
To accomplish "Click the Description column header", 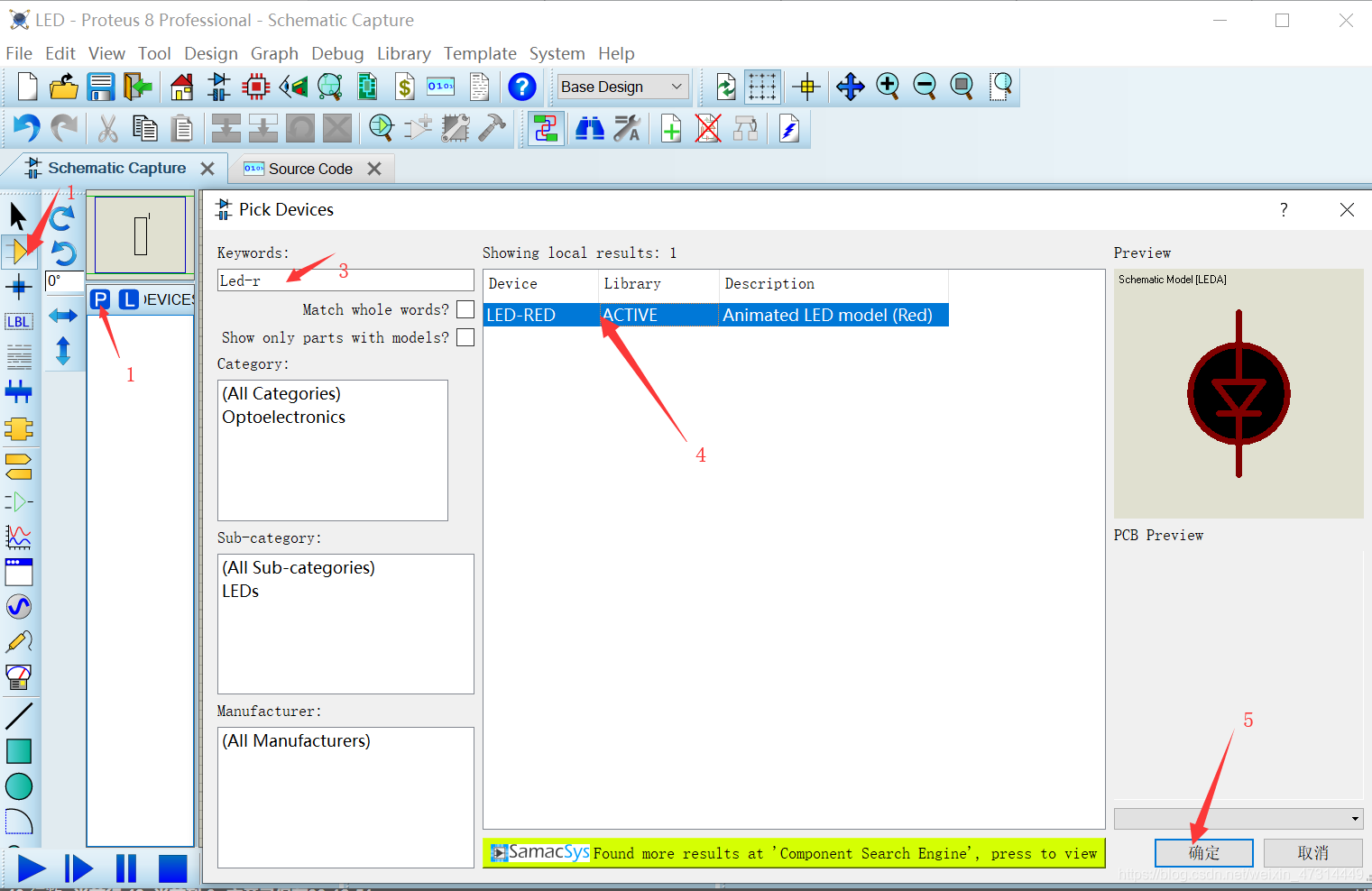I will click(x=833, y=284).
